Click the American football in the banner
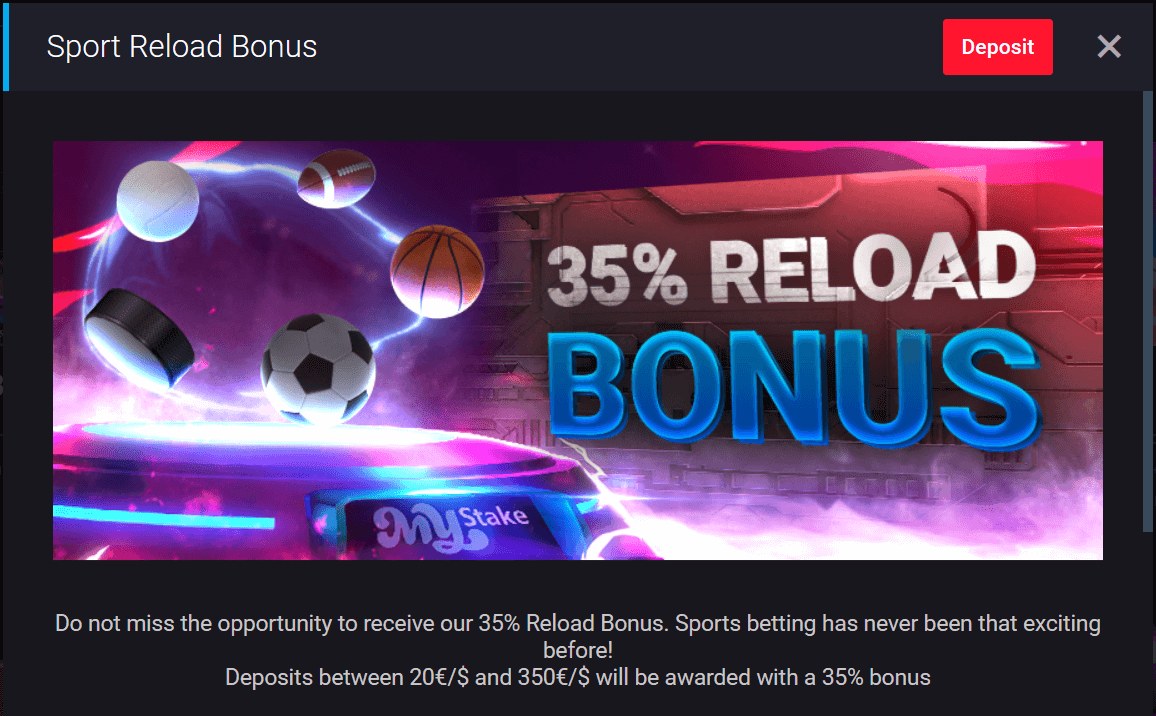1156x716 pixels. [336, 177]
